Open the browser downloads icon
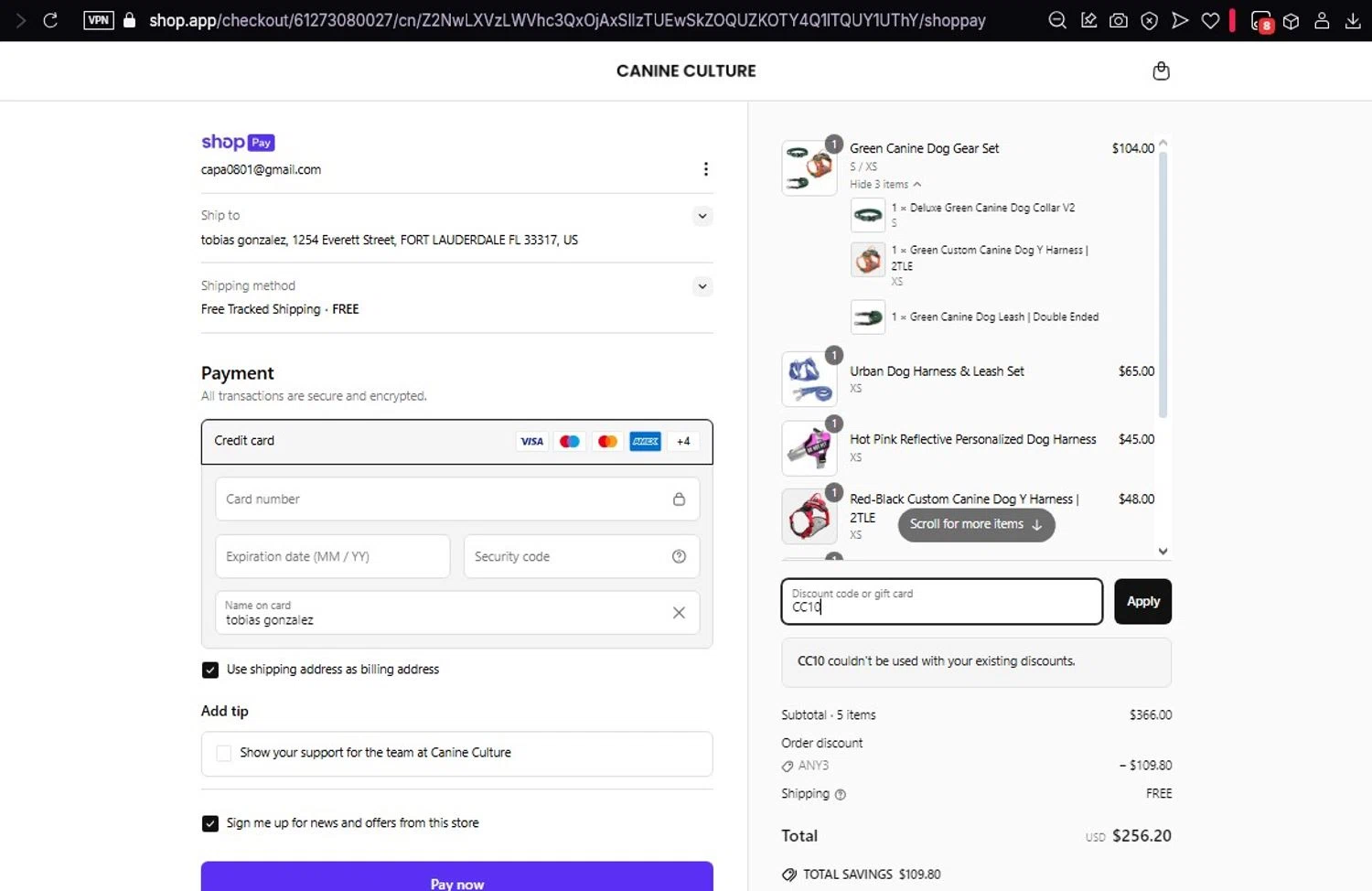This screenshot has height=891, width=1372. pyautogui.click(x=1353, y=20)
